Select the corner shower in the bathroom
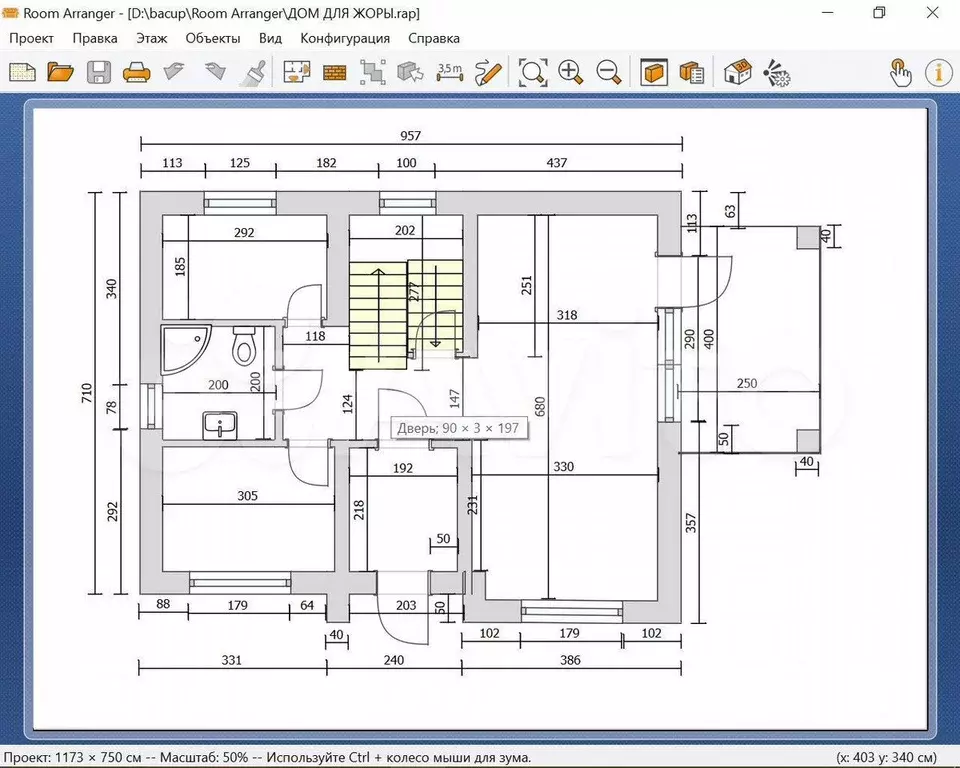The image size is (960, 768). click(185, 349)
